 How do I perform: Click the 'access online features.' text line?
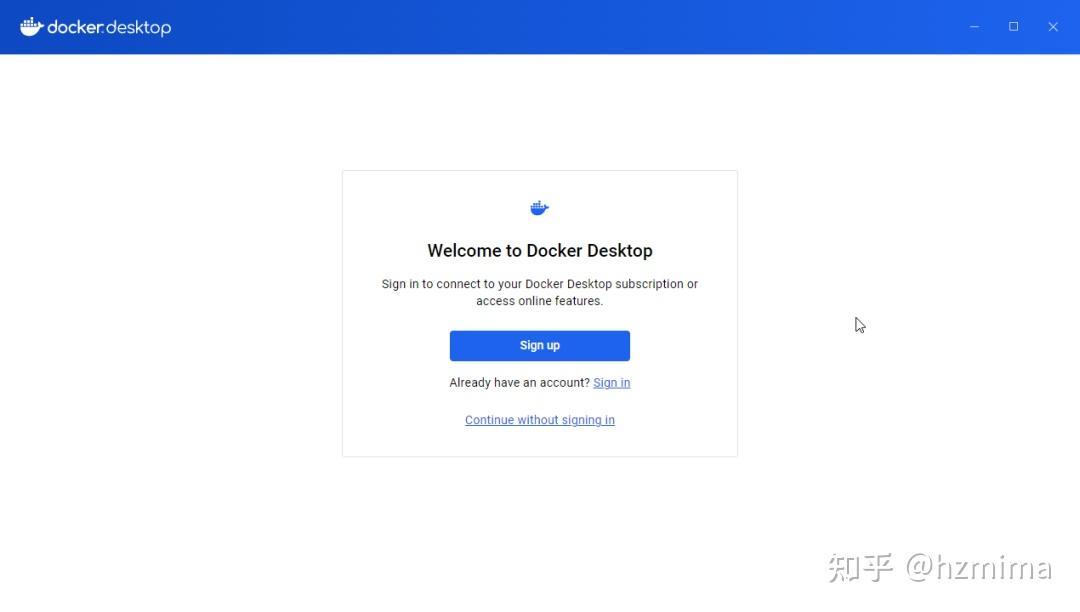(x=539, y=301)
